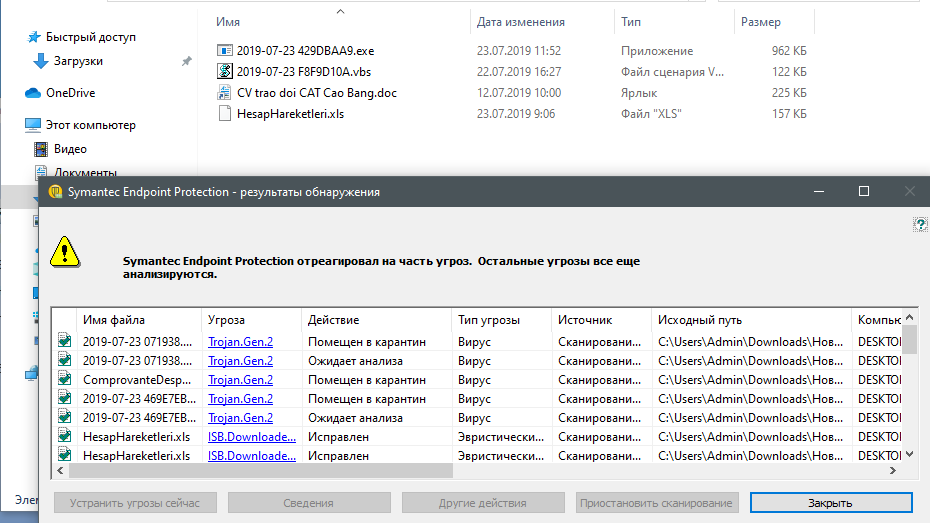Click the results list scroll up arrow
Screen dimensions: 930x523
point(909,317)
